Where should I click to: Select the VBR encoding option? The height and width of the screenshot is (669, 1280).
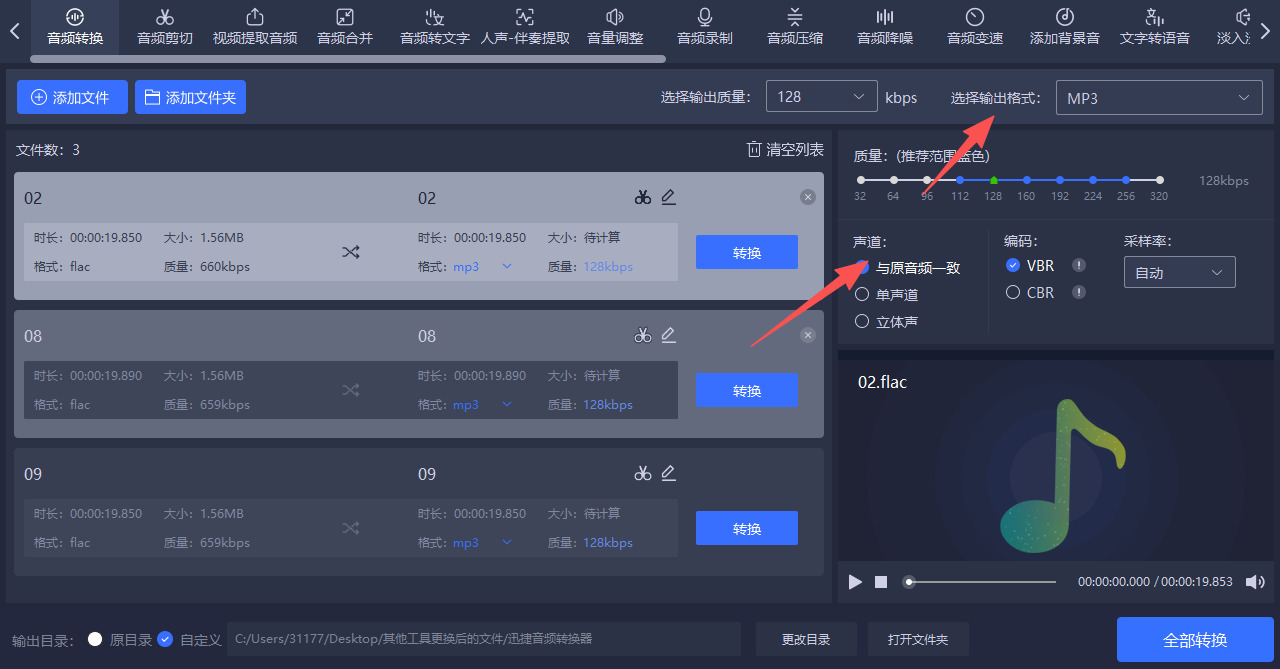point(1030,265)
